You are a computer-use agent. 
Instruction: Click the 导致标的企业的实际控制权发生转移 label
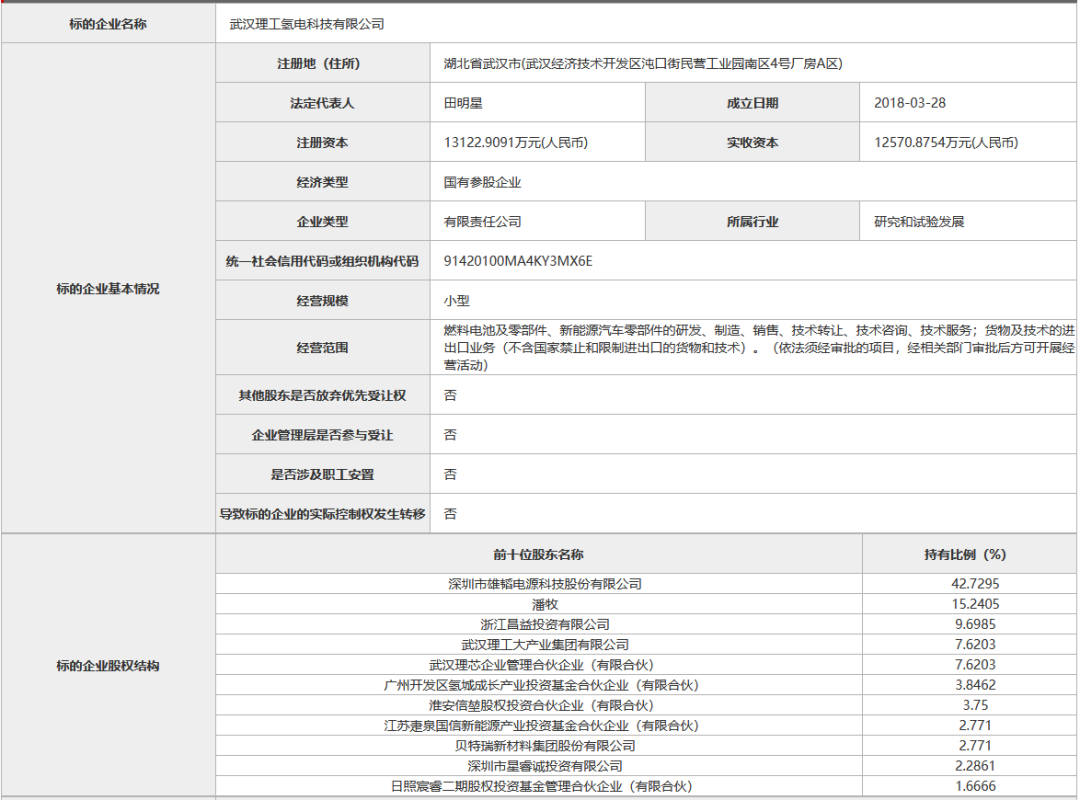tap(322, 514)
